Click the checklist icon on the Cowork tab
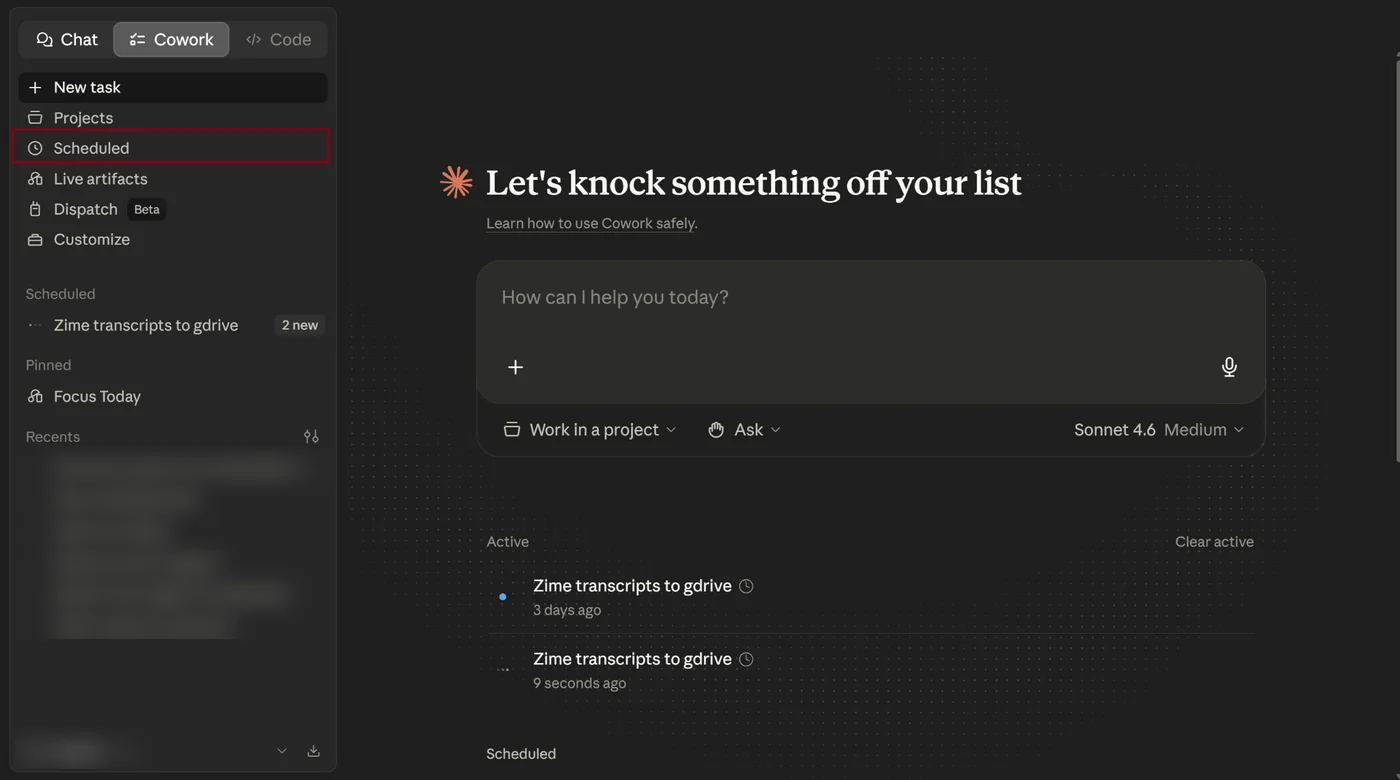Image resolution: width=1400 pixels, height=780 pixels. pos(138,39)
